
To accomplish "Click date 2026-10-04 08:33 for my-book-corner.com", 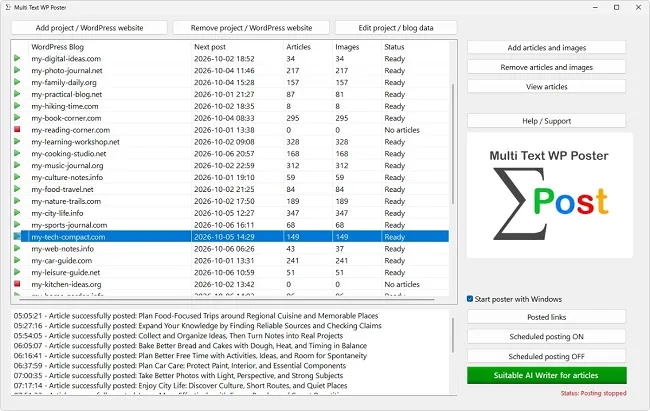I will point(224,118).
